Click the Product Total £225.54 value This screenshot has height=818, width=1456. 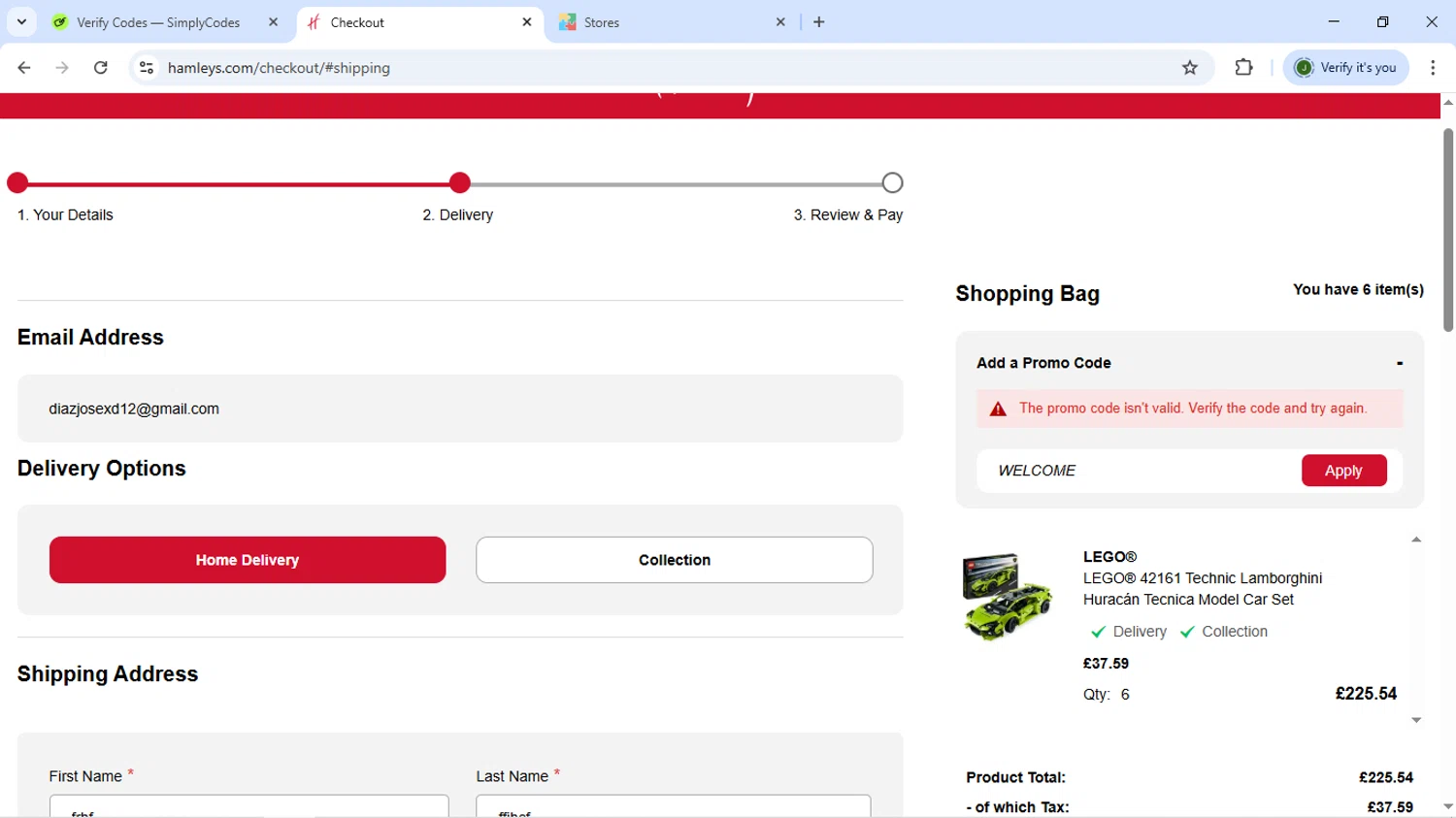point(1386,777)
